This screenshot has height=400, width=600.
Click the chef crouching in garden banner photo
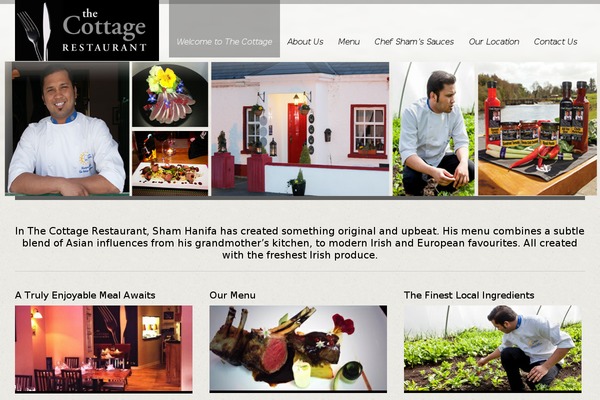coord(434,129)
